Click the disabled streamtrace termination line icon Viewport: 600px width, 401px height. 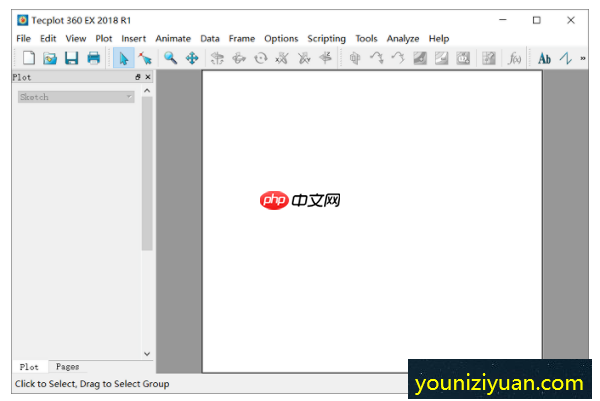pyautogui.click(x=398, y=58)
